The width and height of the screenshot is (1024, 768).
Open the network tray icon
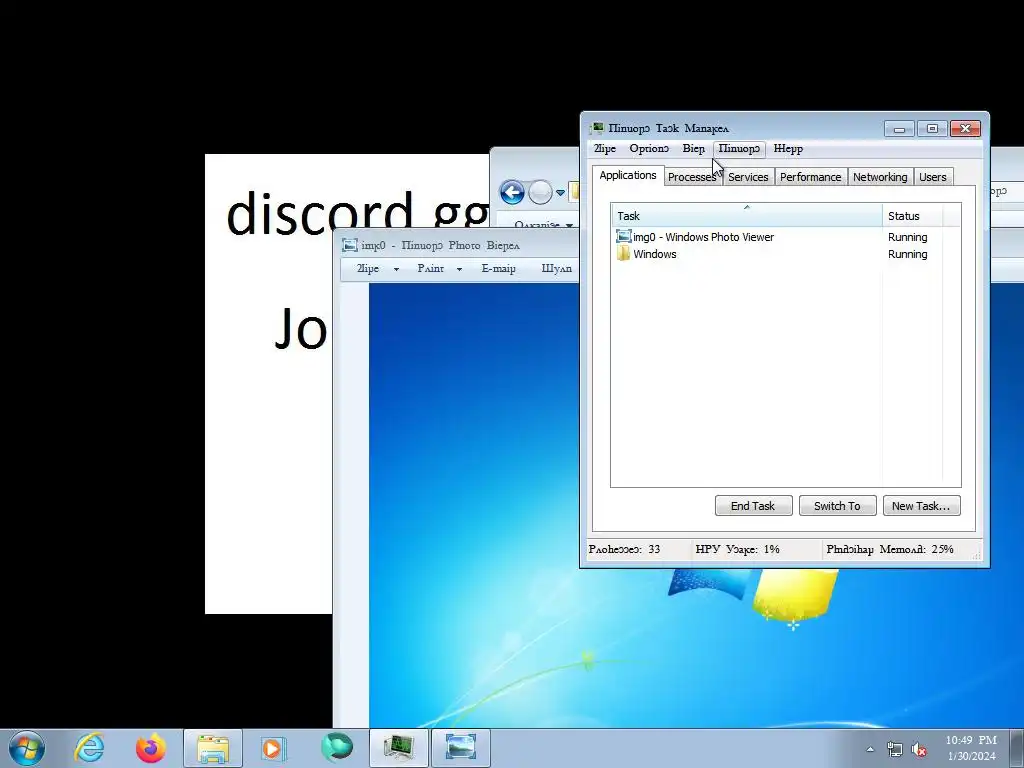point(894,750)
